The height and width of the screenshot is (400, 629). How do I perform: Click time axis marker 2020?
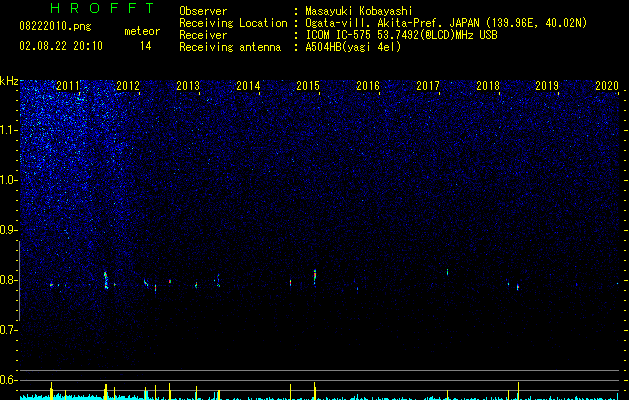(607, 86)
